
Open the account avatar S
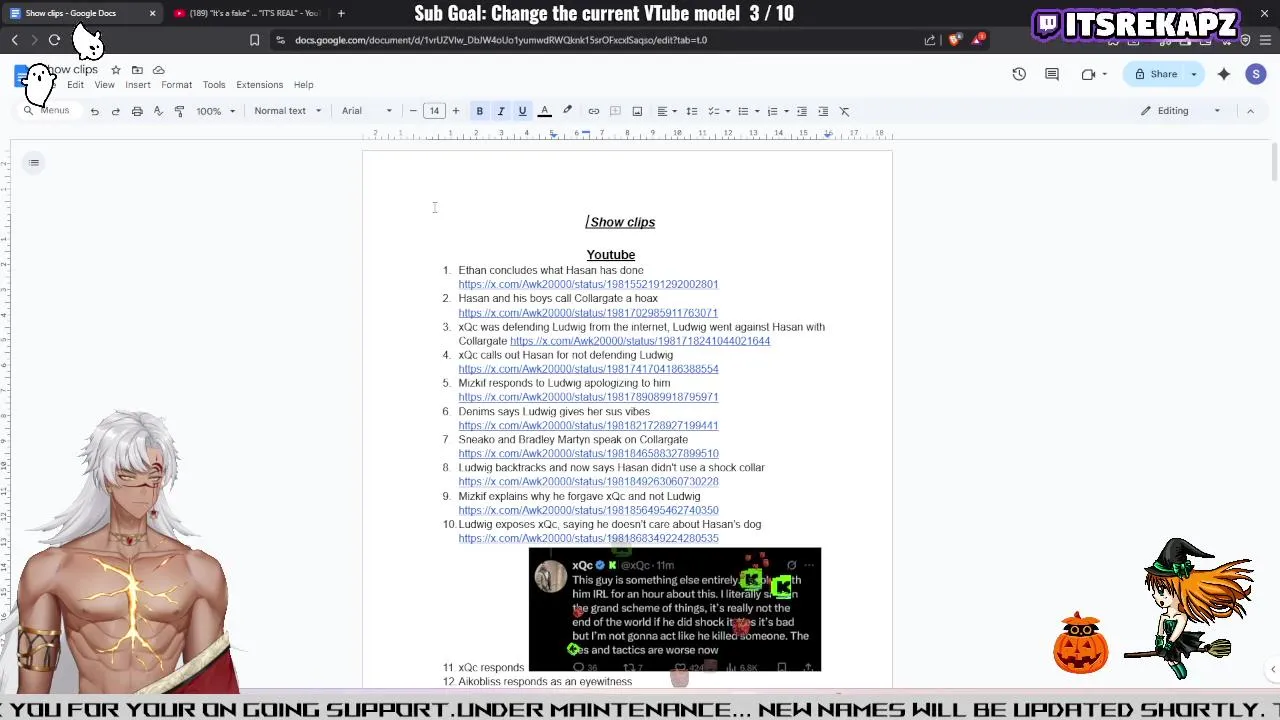pos(1256,74)
